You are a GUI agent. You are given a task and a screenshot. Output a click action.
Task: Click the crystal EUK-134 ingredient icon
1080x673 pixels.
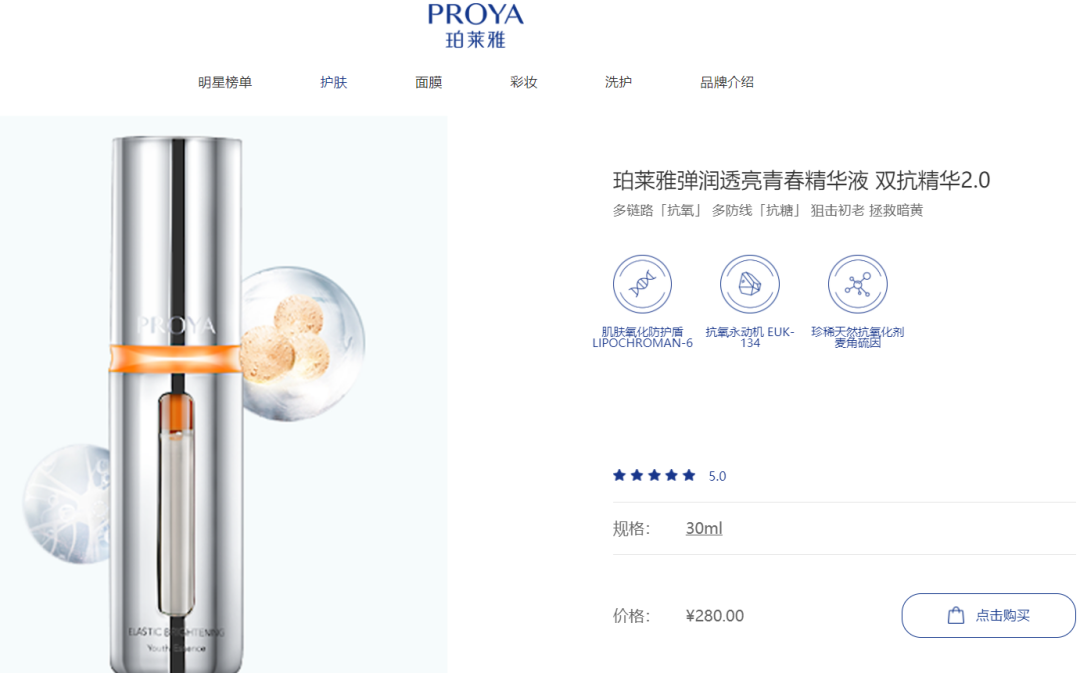[x=749, y=284]
